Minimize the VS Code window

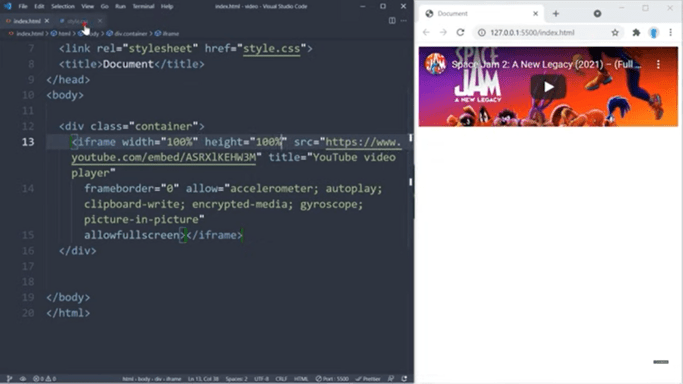pos(362,6)
